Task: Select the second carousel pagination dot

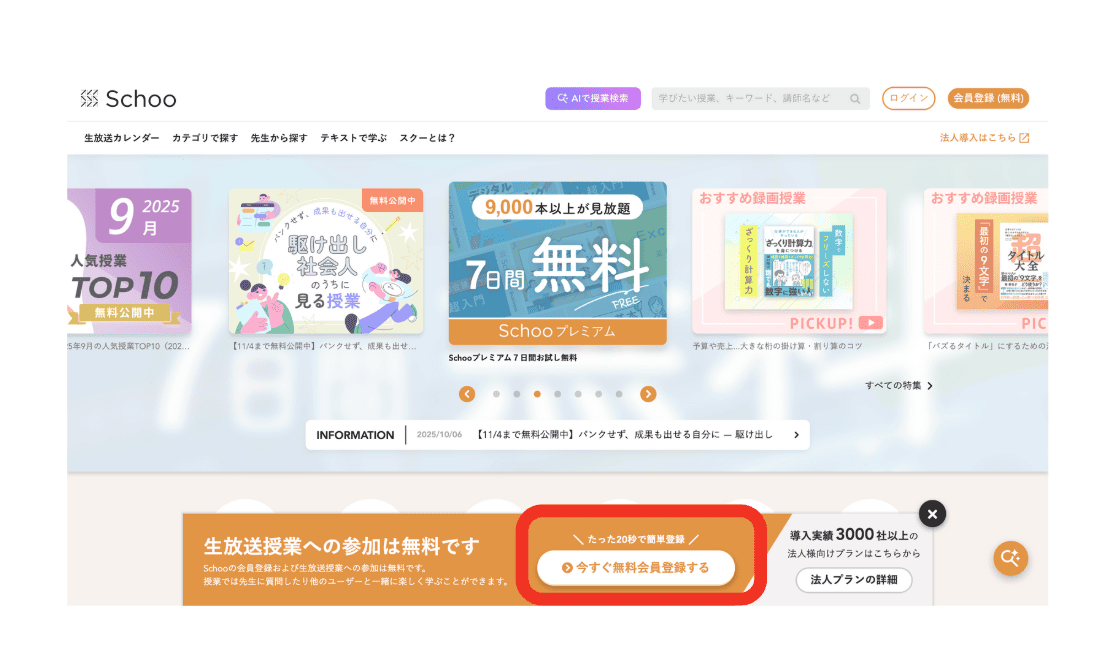Action: [x=516, y=394]
